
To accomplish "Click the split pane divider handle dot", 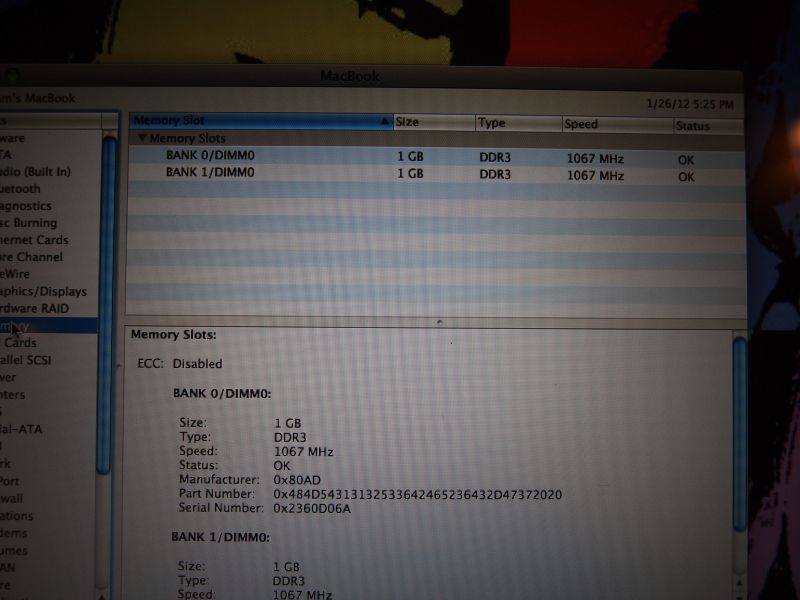I will pos(439,321).
